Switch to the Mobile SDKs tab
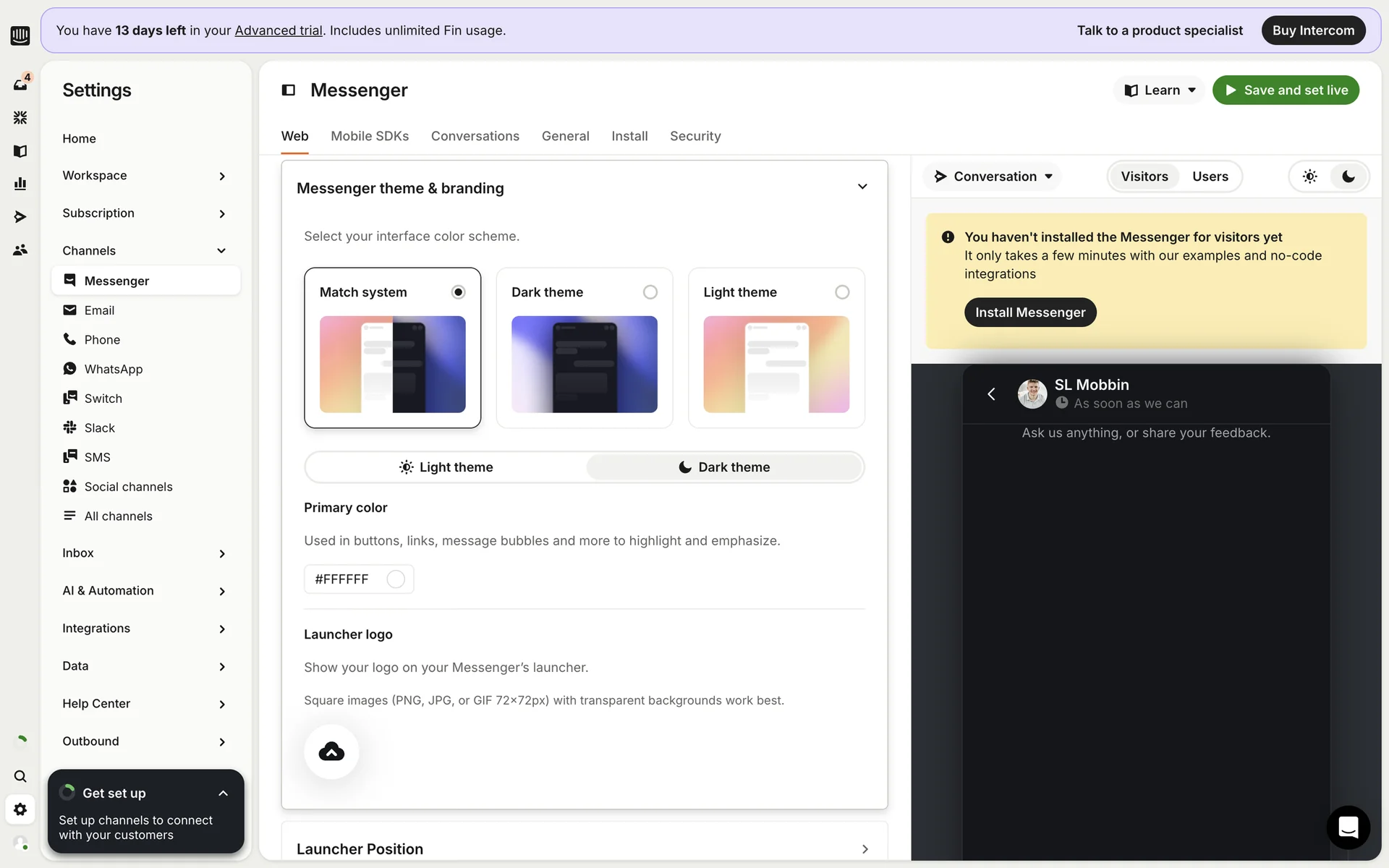Image resolution: width=1389 pixels, height=868 pixels. click(x=370, y=136)
